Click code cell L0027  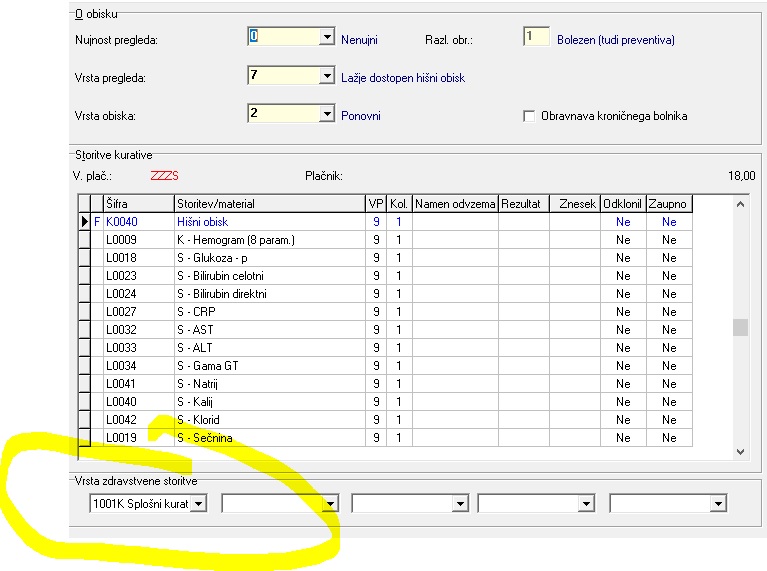(x=139, y=312)
